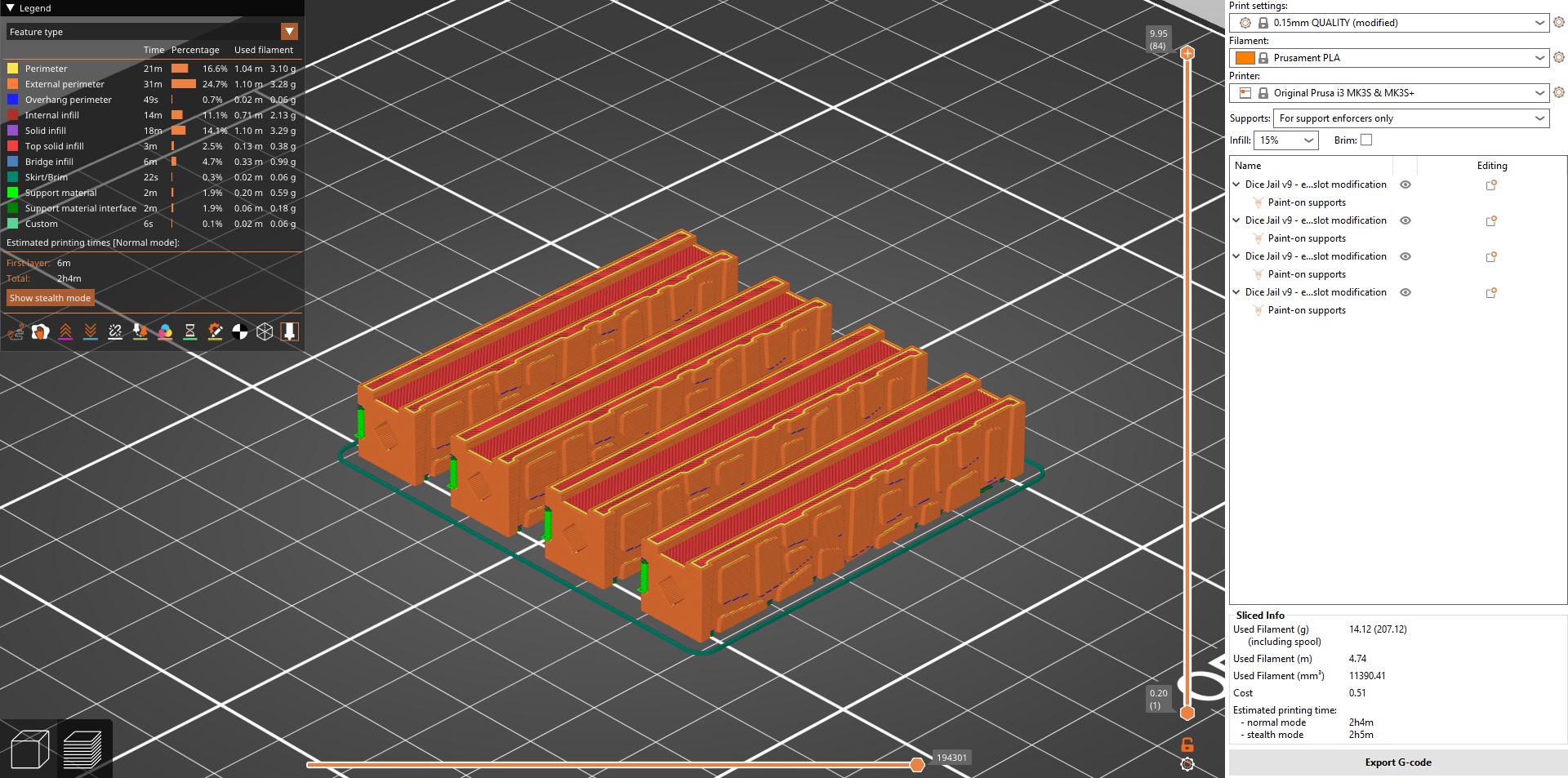Toggle Color changes visibility icon (CMY circles)
The width and height of the screenshot is (1568, 778).
165,331
